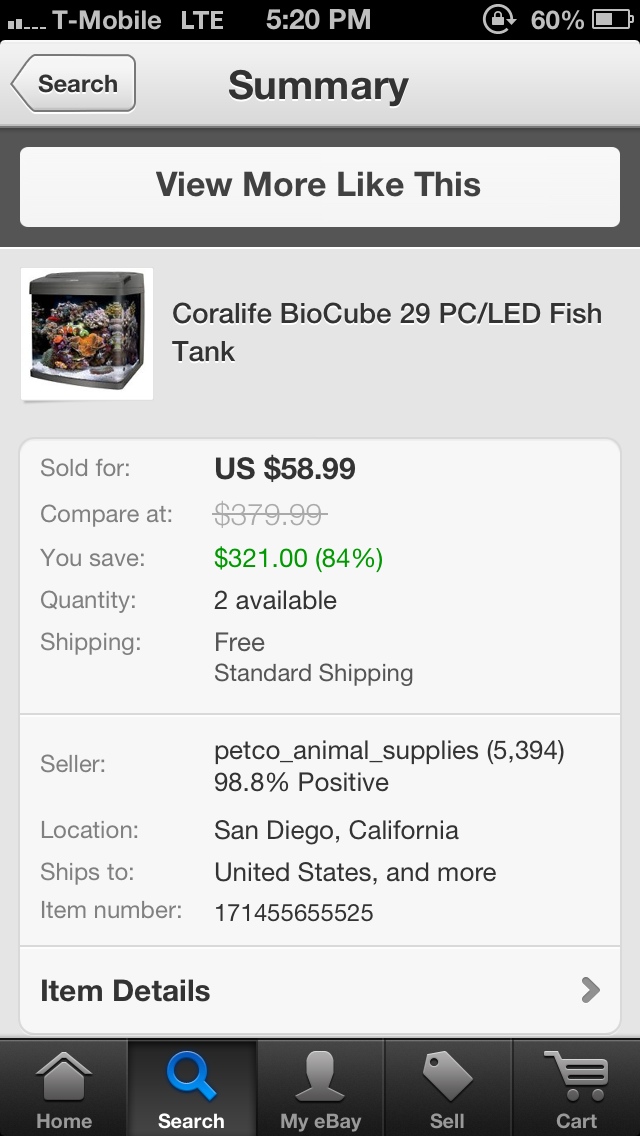Tap the Home house icon
Viewport: 640px width, 1136px height.
coord(64,1078)
